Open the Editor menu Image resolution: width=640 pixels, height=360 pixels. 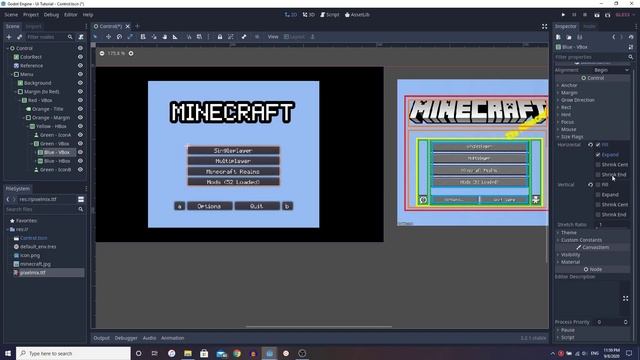click(x=71, y=15)
